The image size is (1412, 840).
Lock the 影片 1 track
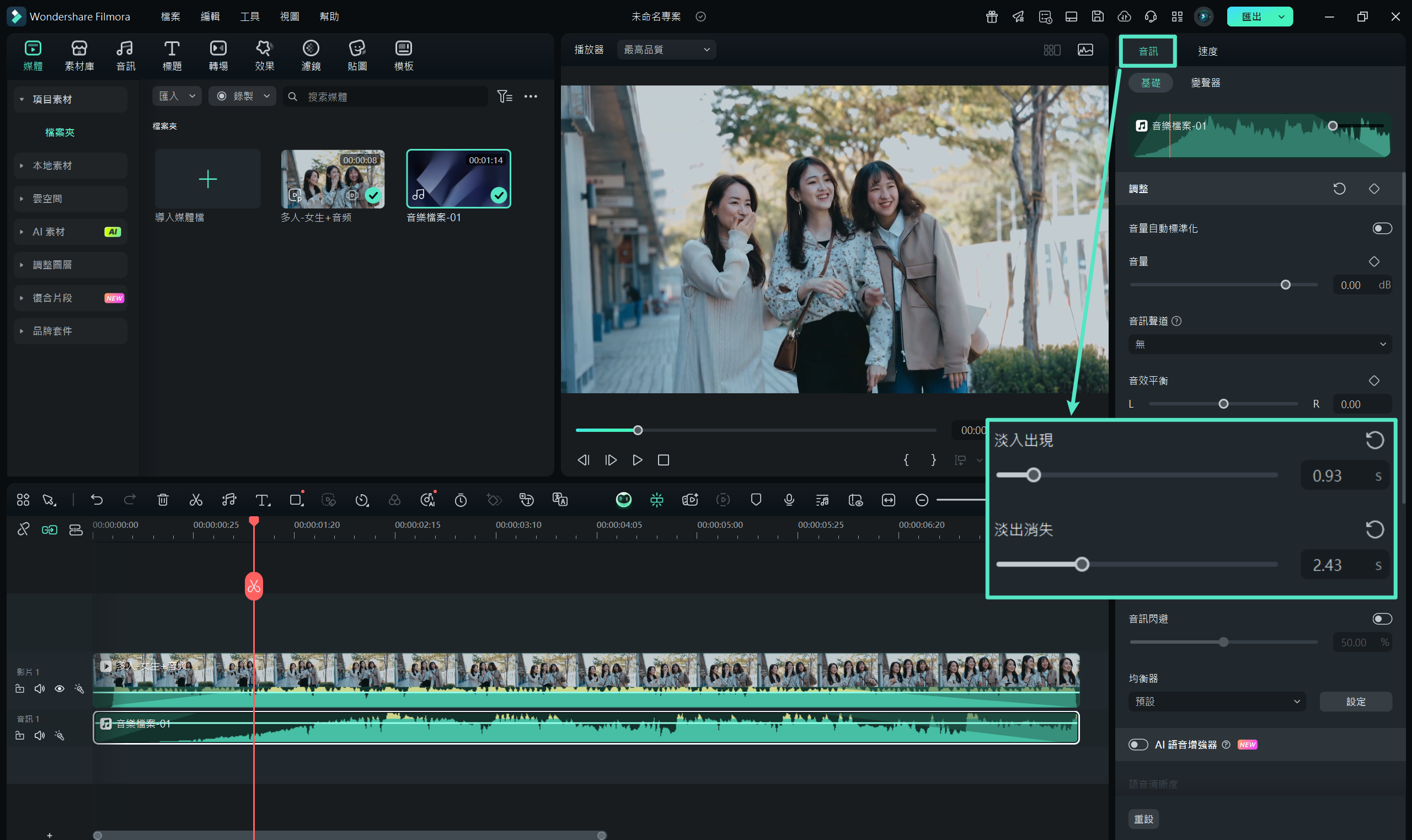click(x=20, y=689)
